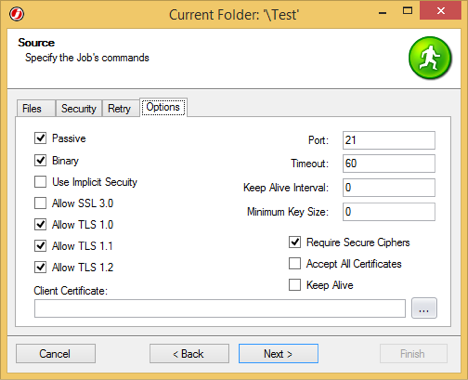Select the Options tab

(163, 107)
